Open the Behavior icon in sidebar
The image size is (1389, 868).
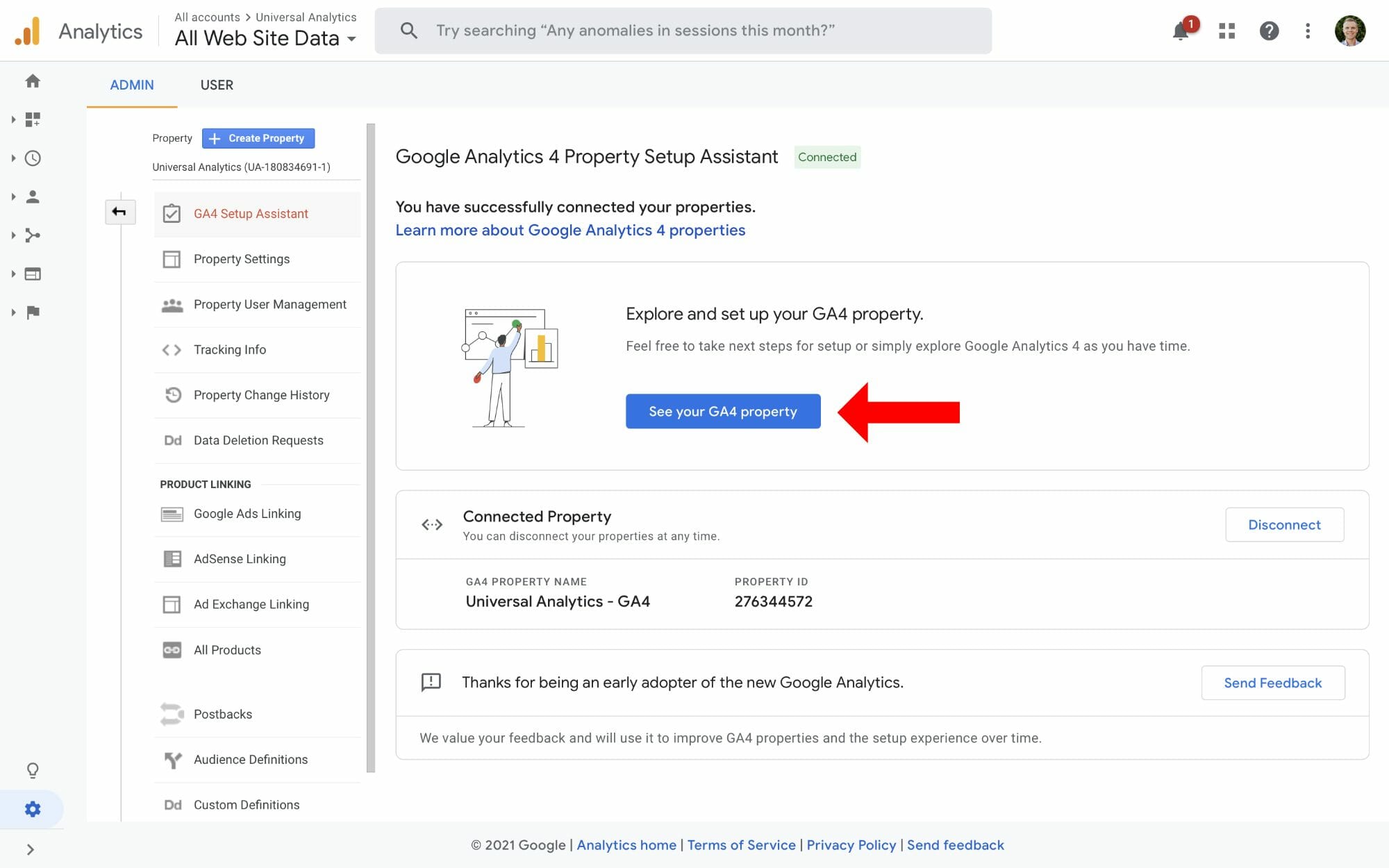(x=33, y=274)
